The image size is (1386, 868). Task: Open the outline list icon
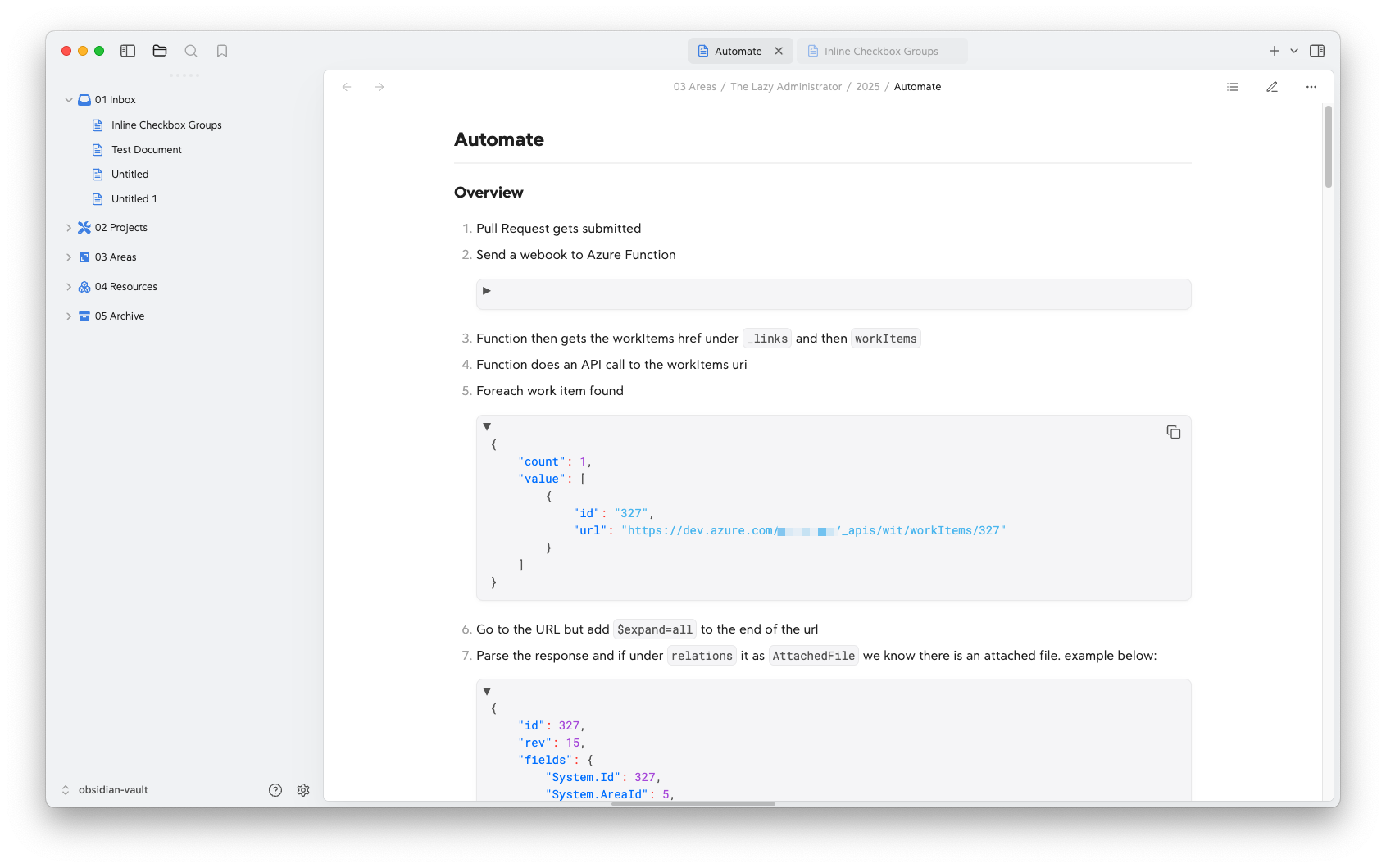(x=1232, y=86)
